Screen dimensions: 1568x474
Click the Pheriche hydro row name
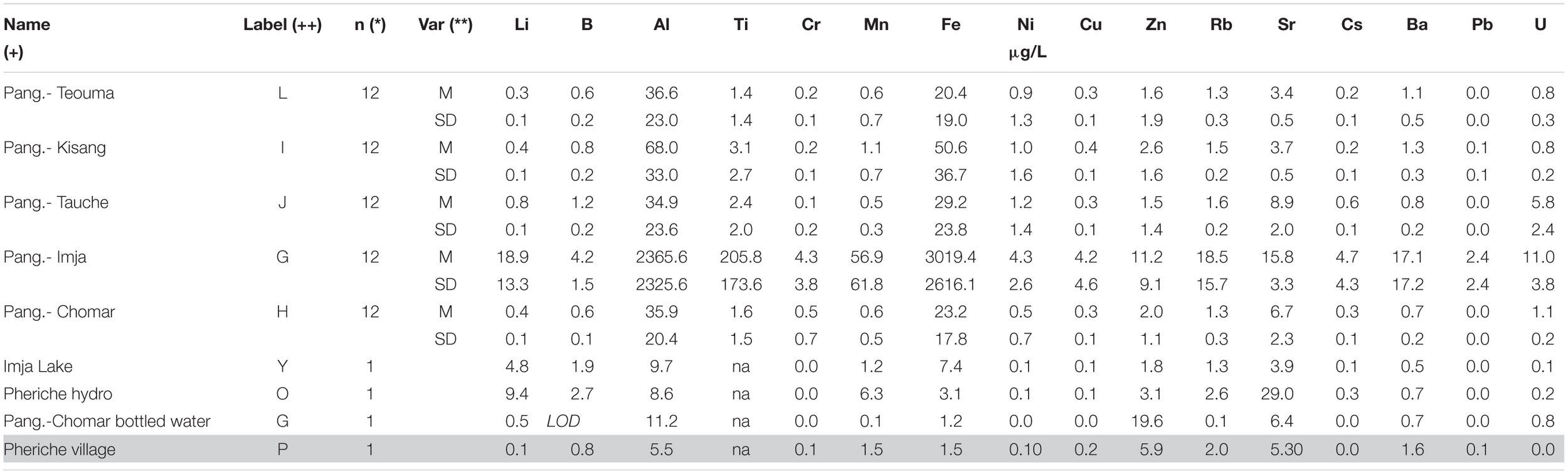click(58, 394)
